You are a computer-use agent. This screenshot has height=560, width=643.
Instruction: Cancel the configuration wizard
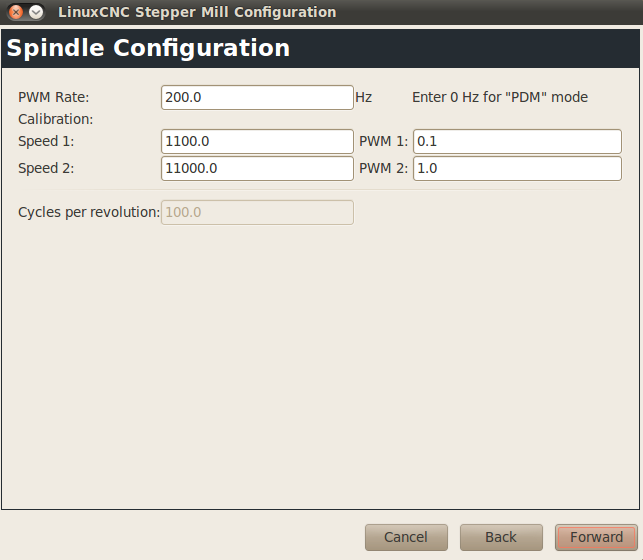[x=406, y=537]
